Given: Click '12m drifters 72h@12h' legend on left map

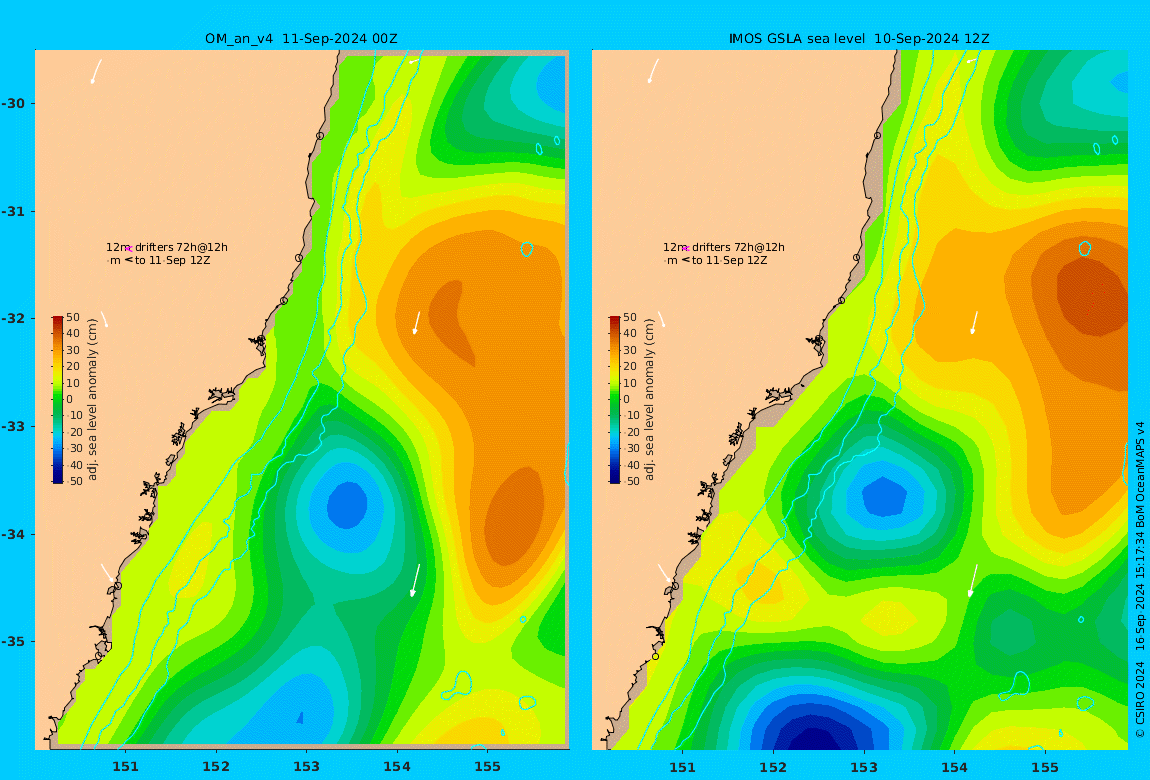Looking at the screenshot, I should click(x=166, y=247).
